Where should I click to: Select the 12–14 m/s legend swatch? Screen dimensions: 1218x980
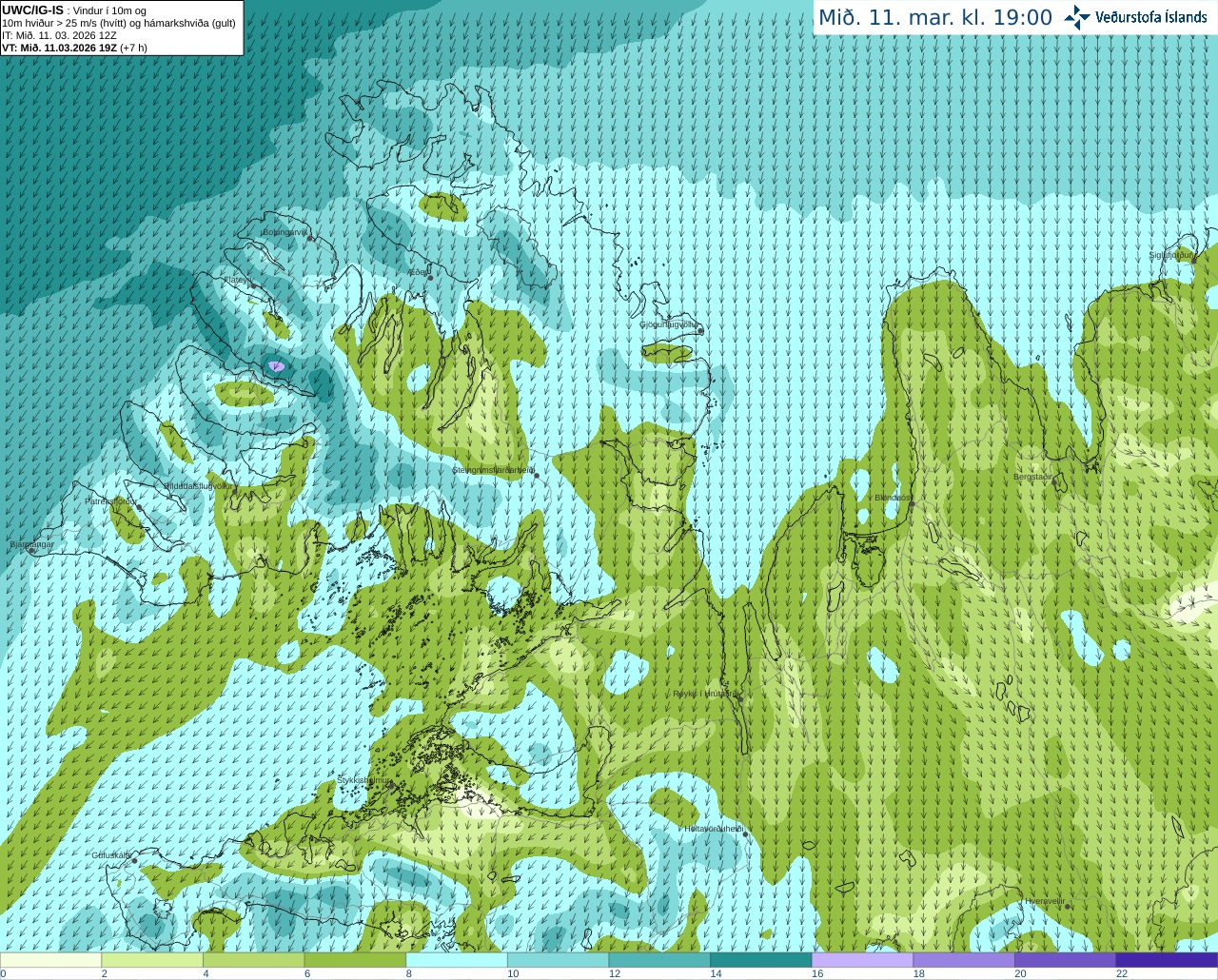tap(659, 960)
